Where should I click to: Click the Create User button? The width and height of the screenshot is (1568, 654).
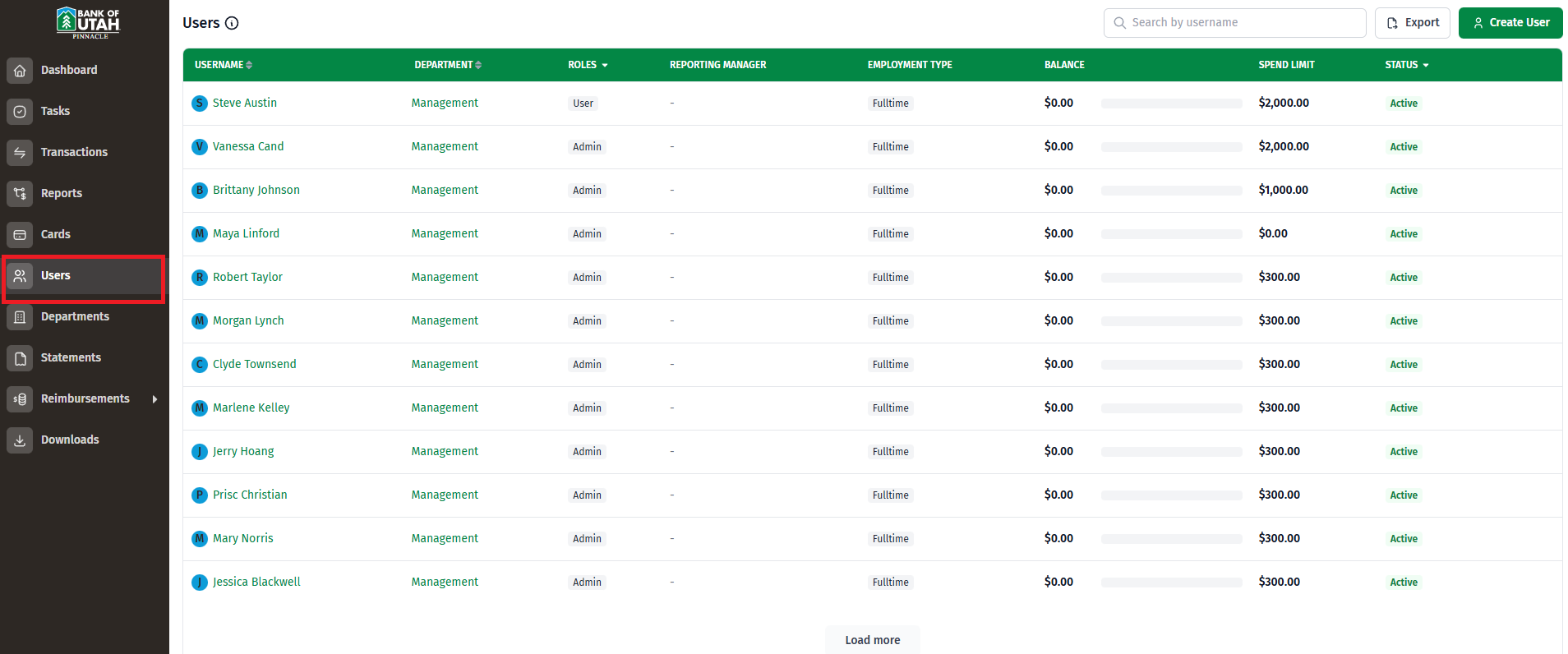(1510, 23)
